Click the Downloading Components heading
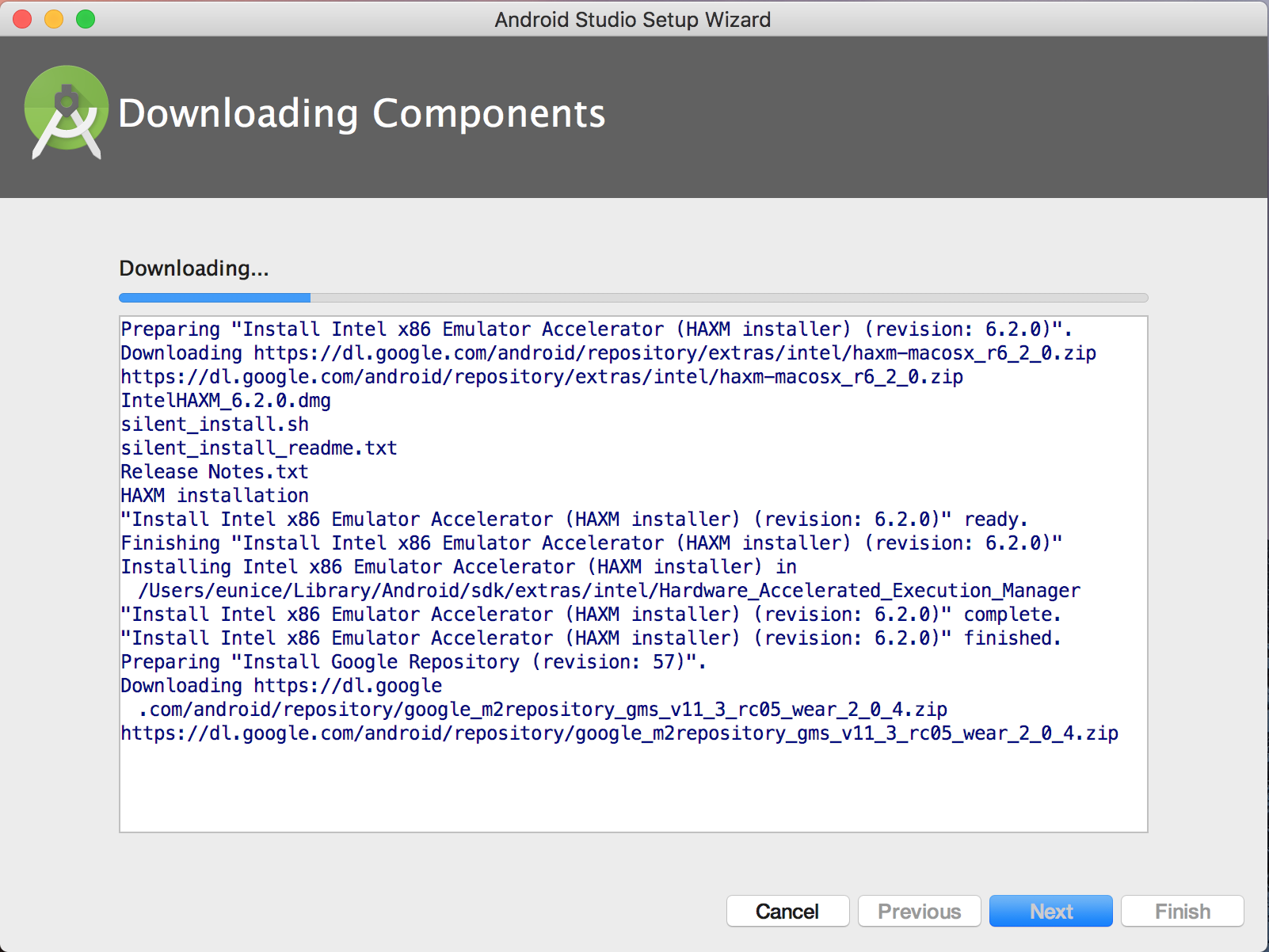Viewport: 1269px width, 952px height. click(x=361, y=113)
